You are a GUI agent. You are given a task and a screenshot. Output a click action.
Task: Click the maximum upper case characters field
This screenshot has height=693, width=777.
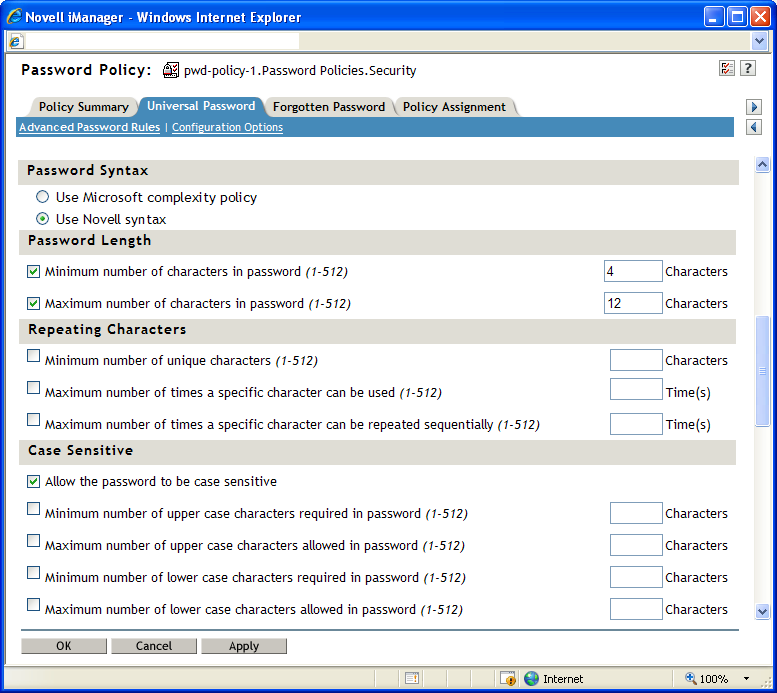click(x=636, y=545)
